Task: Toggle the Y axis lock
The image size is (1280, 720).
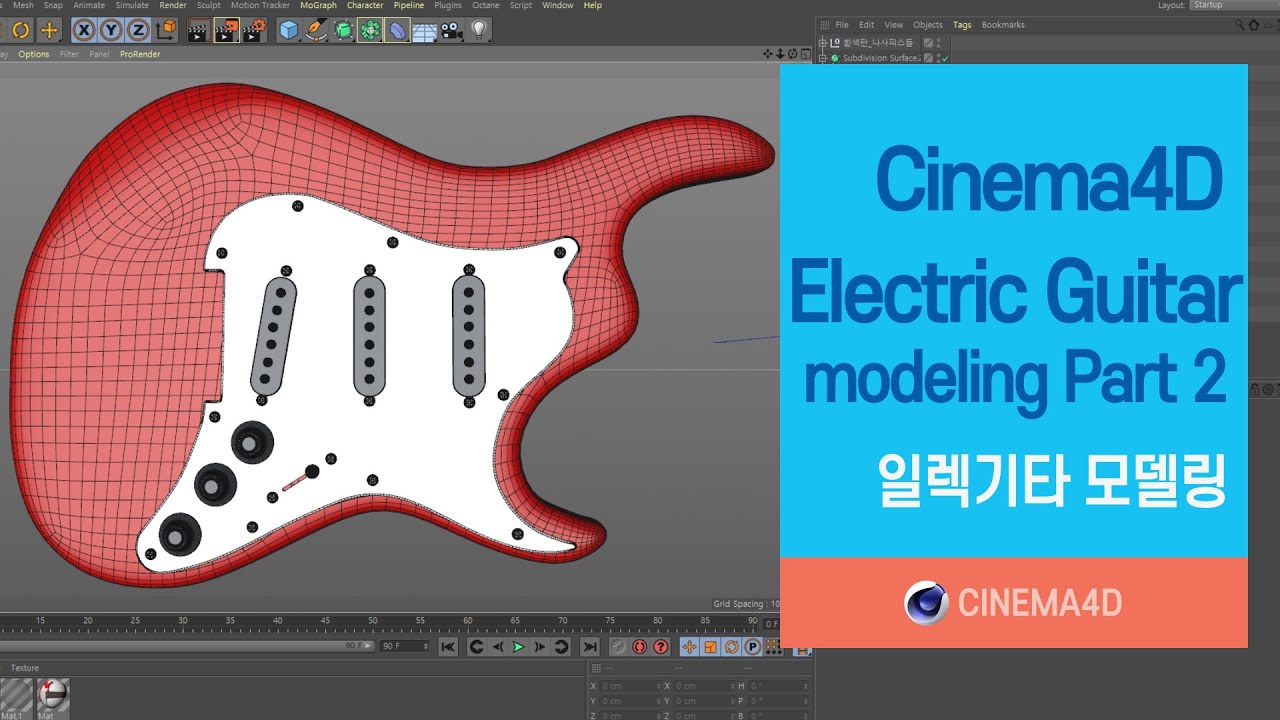Action: [x=112, y=30]
